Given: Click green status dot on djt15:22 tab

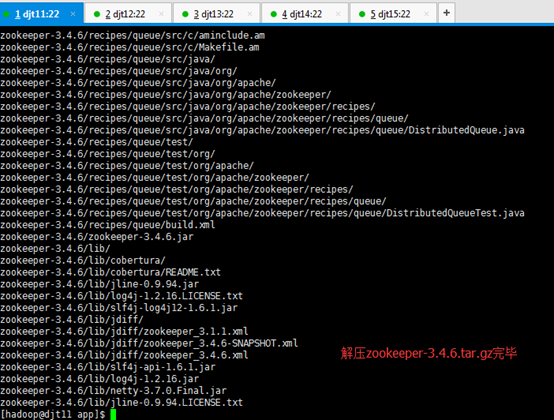Looking at the screenshot, I should (362, 14).
